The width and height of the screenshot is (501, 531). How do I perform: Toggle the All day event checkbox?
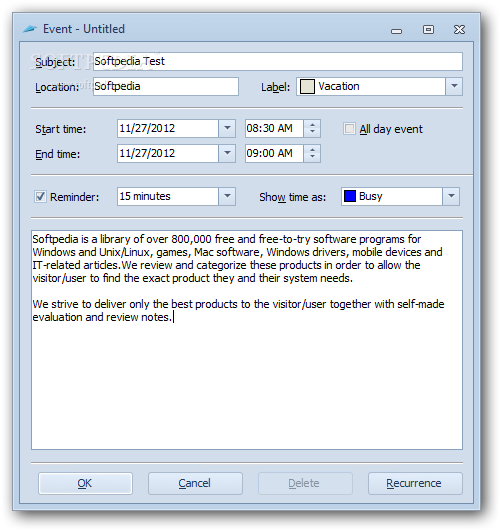tap(349, 129)
